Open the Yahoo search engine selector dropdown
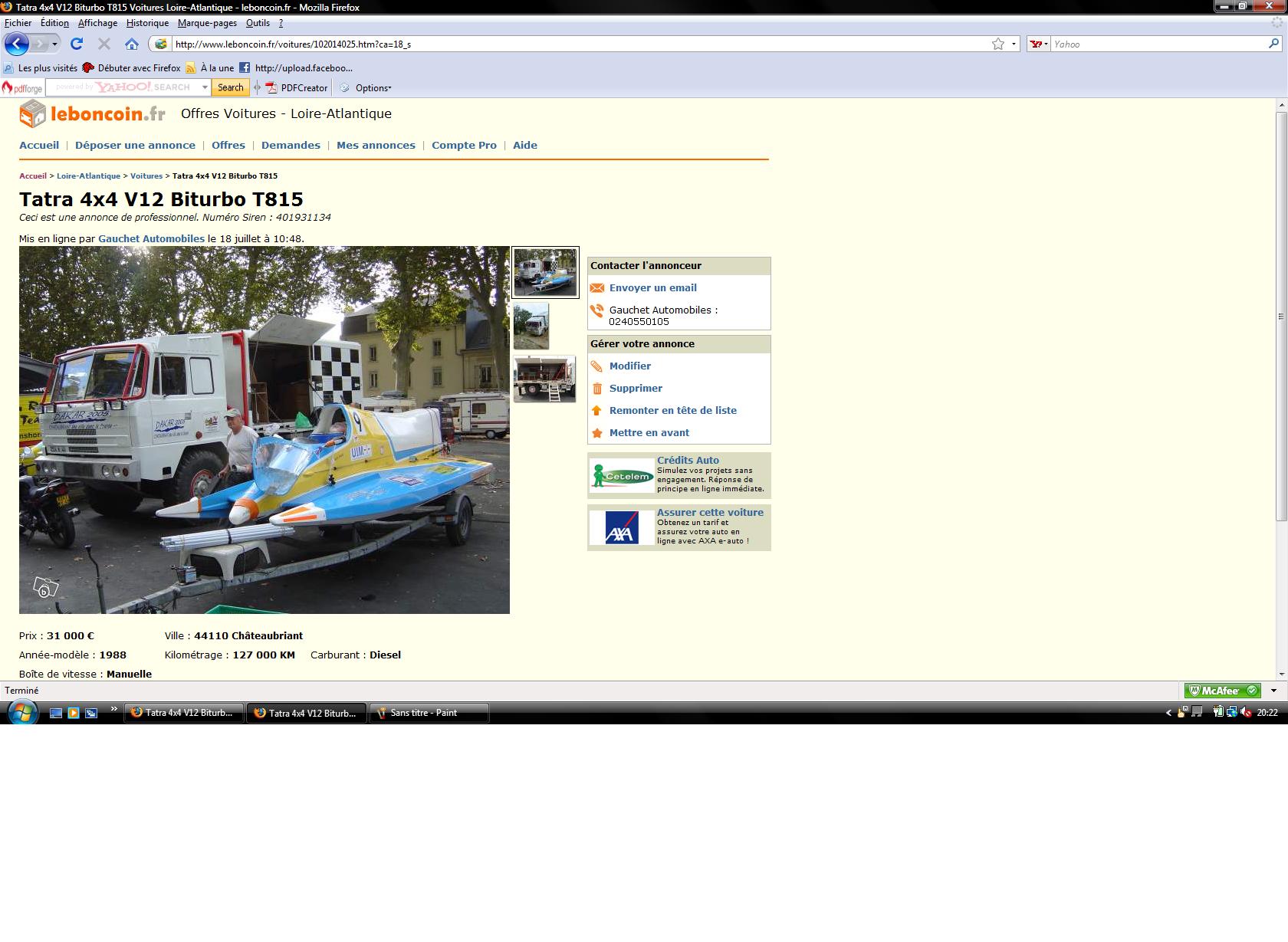Image resolution: width=1288 pixels, height=942 pixels. tap(1039, 44)
